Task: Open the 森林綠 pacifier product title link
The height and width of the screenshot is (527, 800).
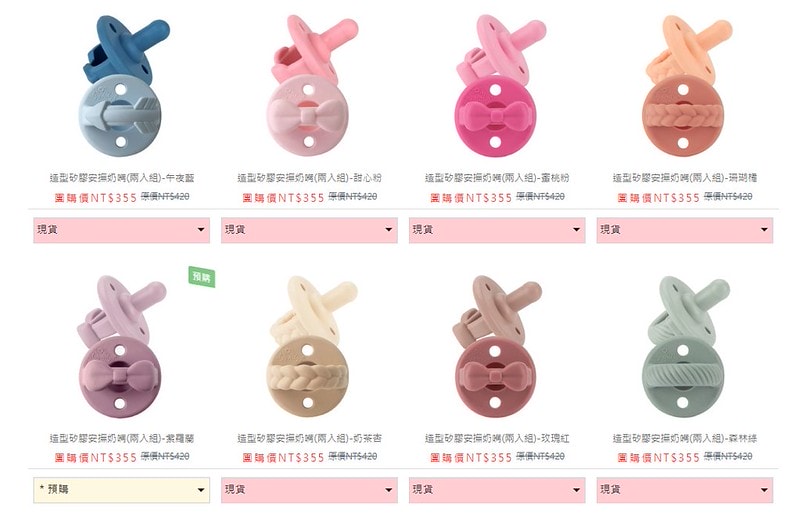Action: point(685,438)
